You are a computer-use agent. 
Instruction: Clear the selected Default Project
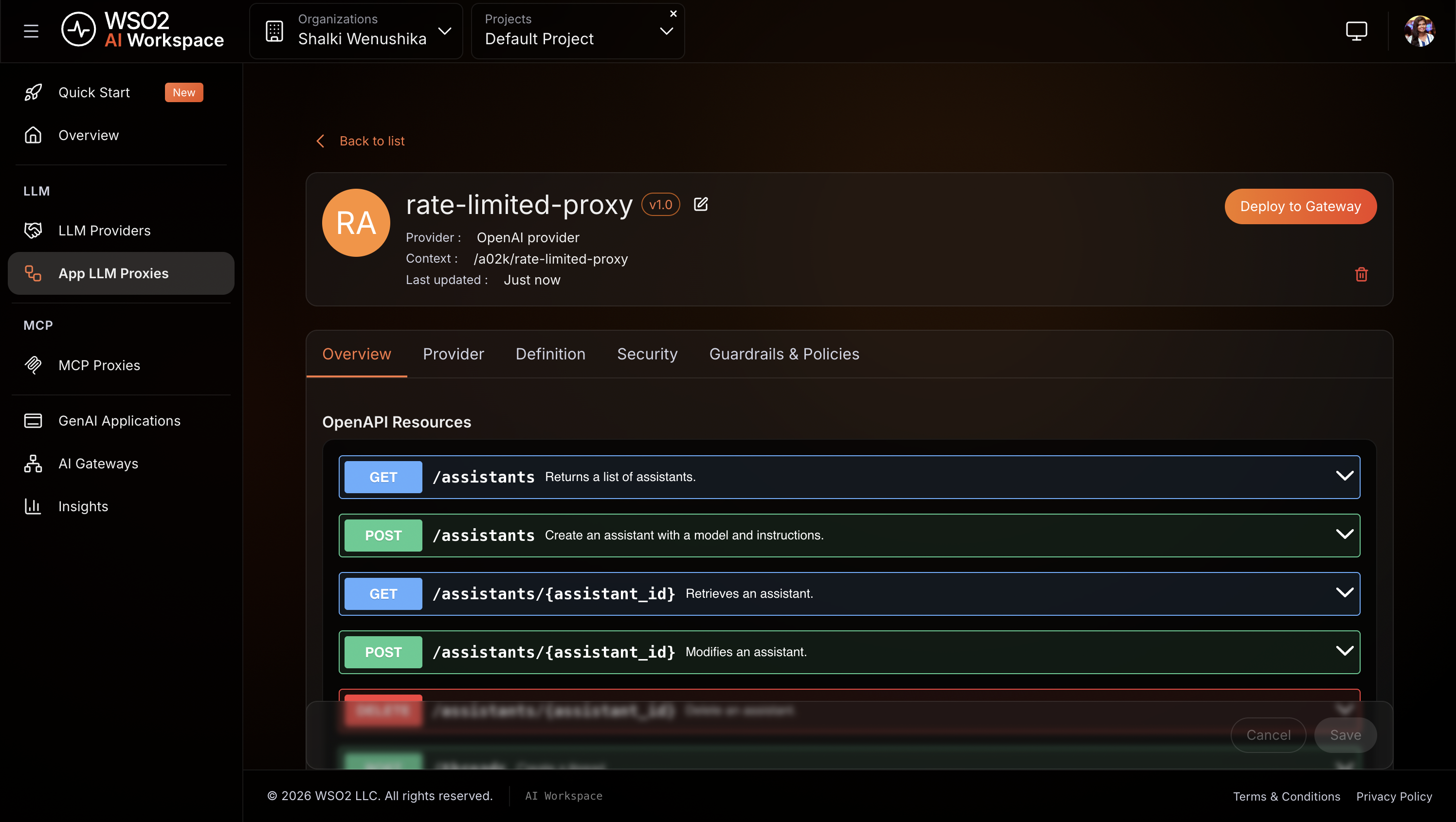tap(673, 14)
